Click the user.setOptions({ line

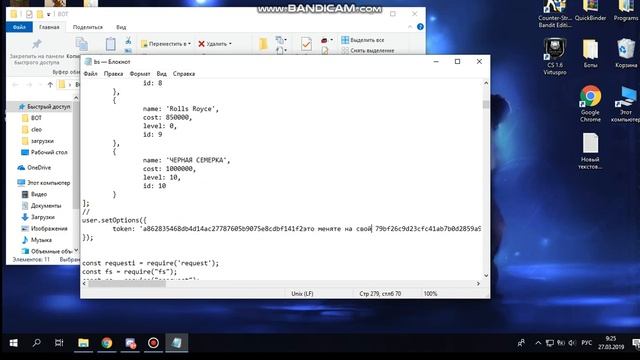click(x=114, y=220)
